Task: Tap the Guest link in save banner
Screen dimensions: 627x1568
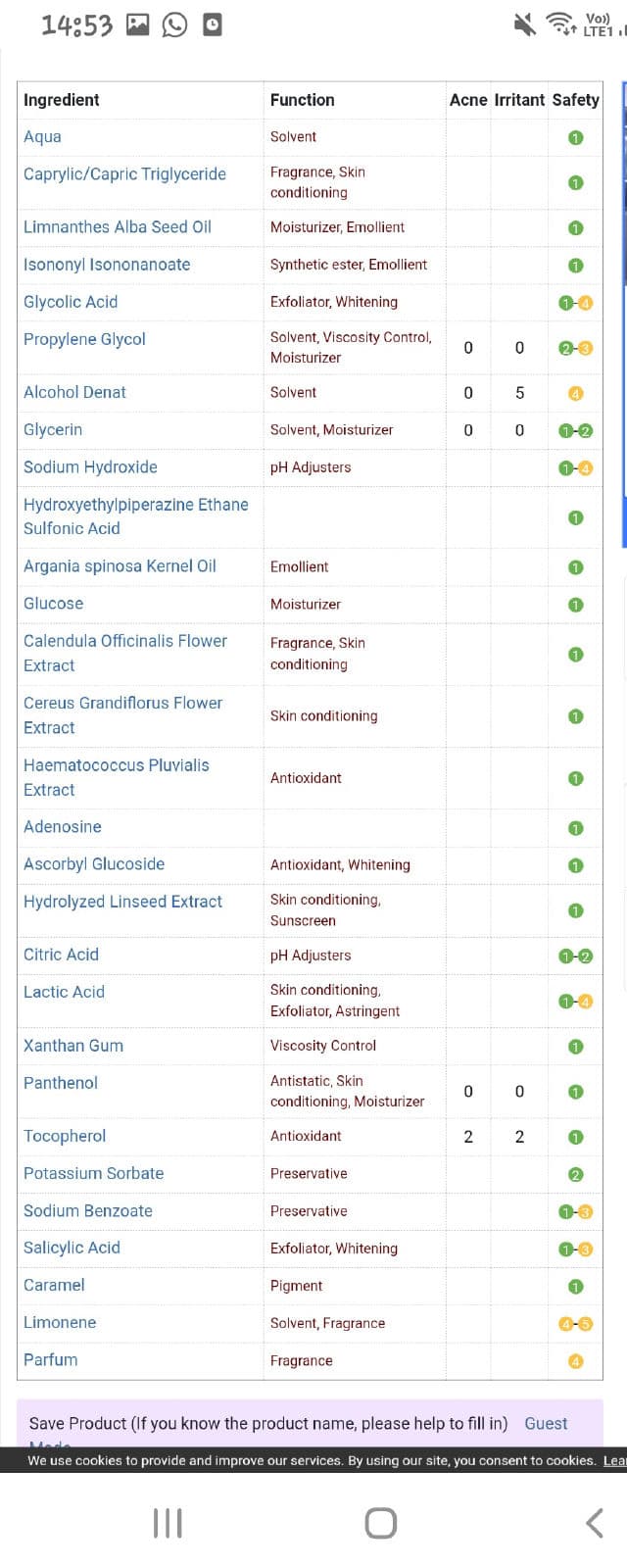Action: (x=546, y=1423)
